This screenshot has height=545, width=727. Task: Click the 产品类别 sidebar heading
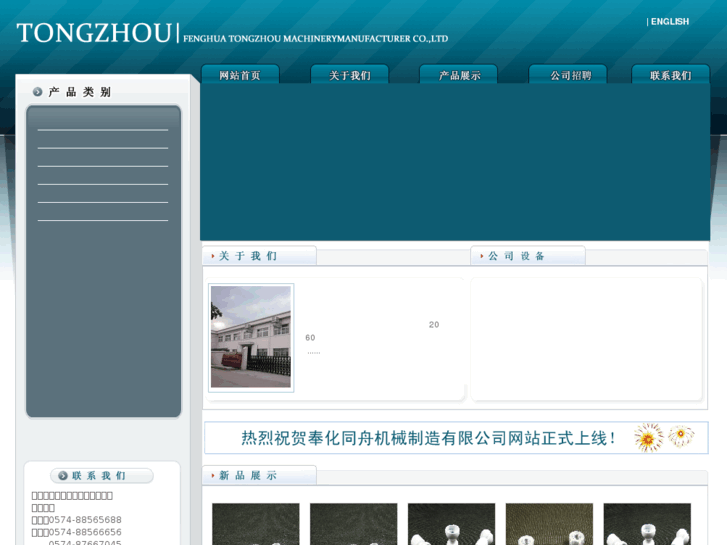80,92
